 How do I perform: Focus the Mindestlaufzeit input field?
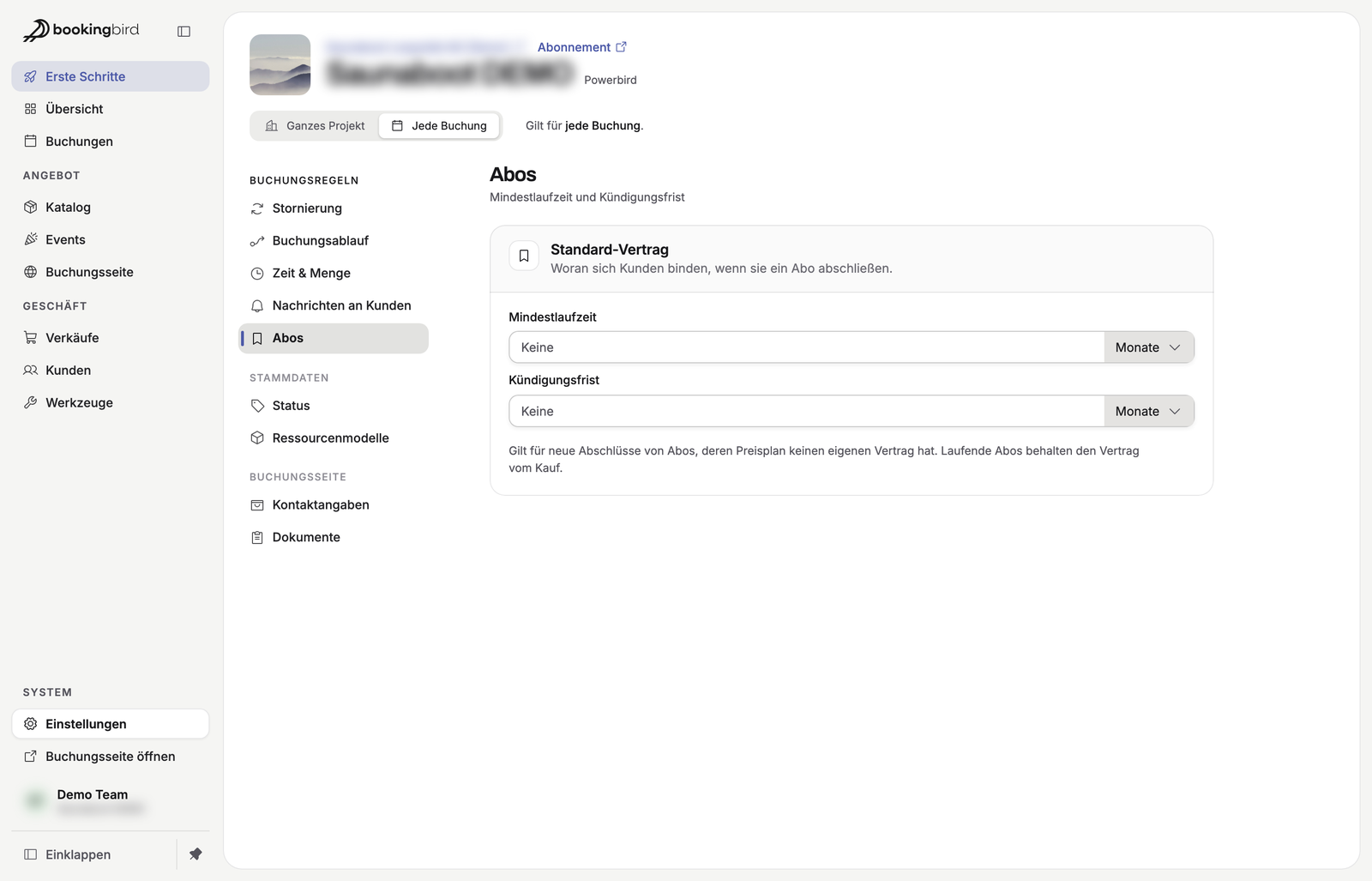[806, 347]
